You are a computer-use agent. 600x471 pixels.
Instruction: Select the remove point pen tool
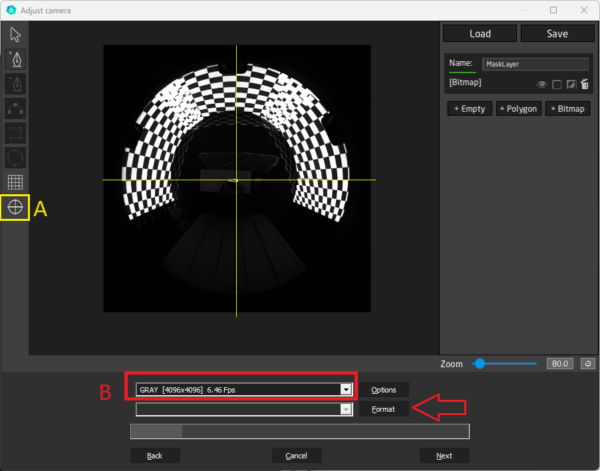15,84
